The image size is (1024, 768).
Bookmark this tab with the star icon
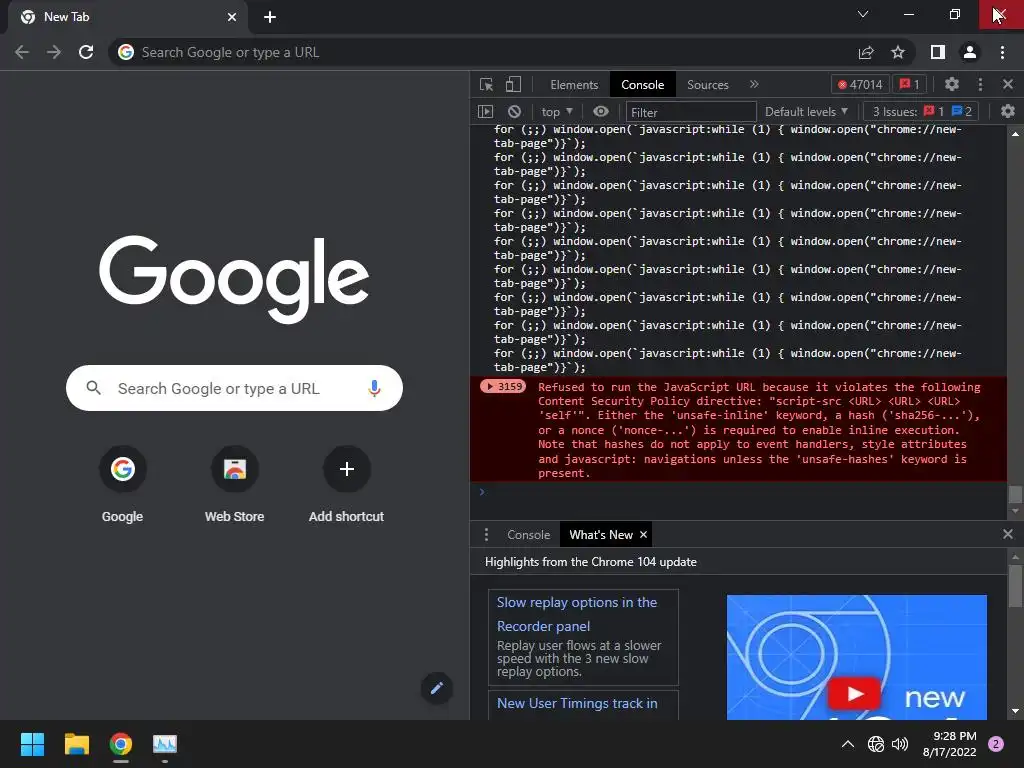pyautogui.click(x=898, y=52)
